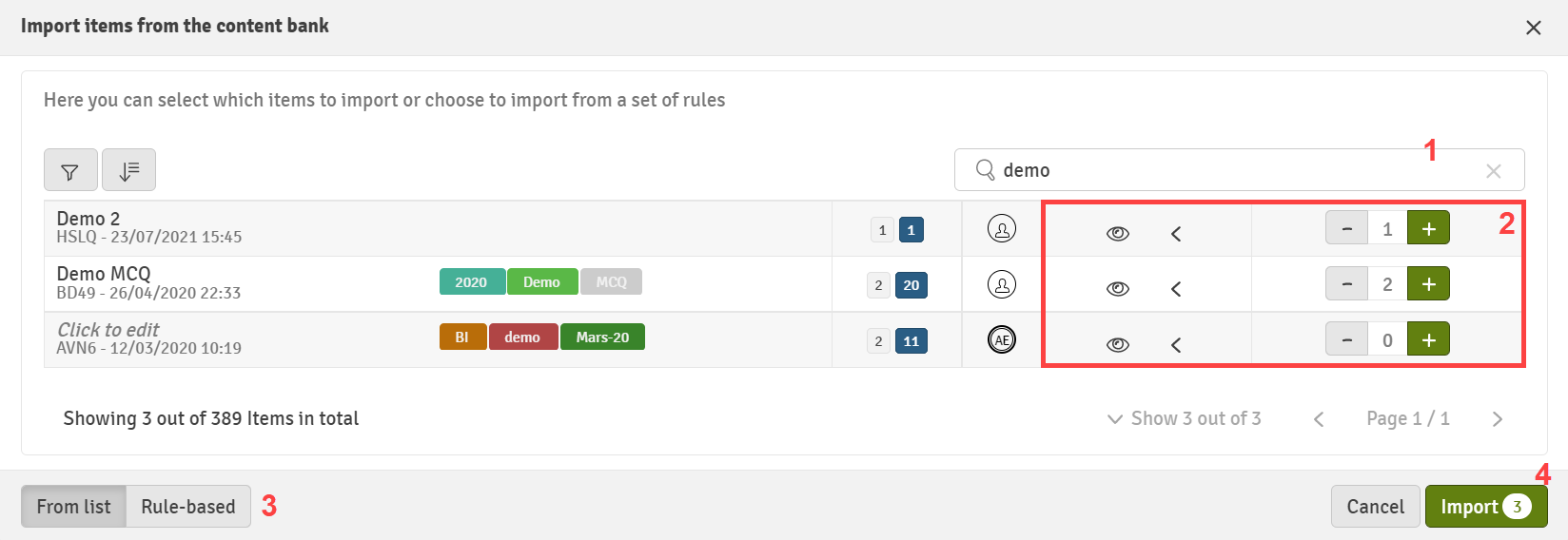Decrease the Demo MCQ item count with minus

point(1347,283)
